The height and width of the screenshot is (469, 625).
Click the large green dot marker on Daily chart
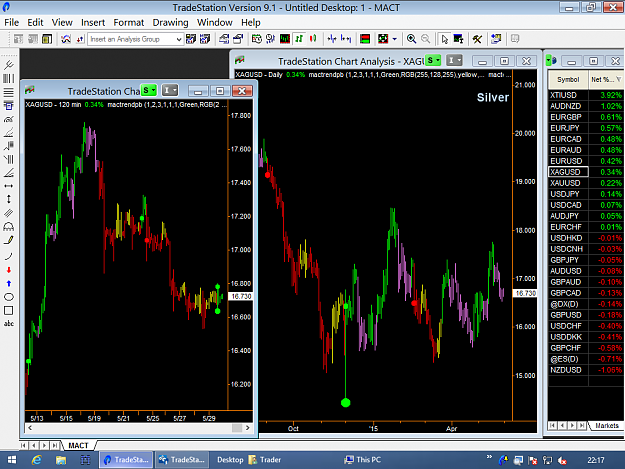click(x=346, y=402)
